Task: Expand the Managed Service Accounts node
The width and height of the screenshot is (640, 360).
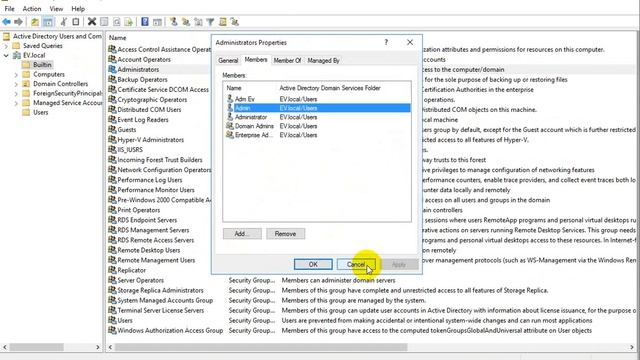Action: tap(16, 103)
